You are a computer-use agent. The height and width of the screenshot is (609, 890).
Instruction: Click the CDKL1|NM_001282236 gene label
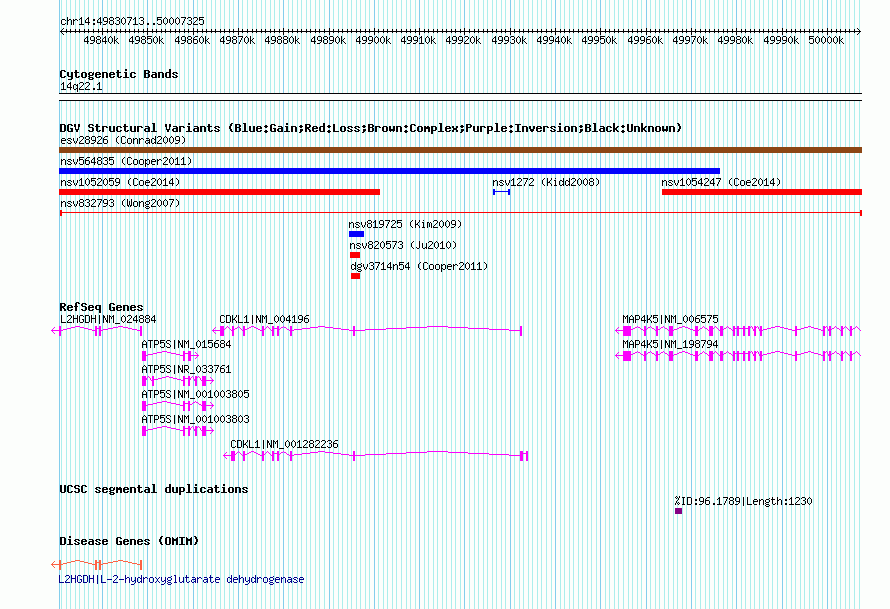tap(284, 444)
